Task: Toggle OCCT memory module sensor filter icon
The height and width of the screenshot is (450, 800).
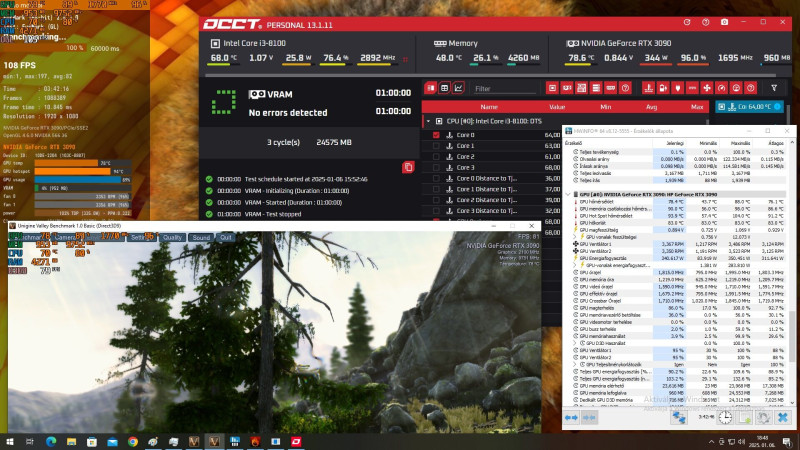Action: coord(611,88)
